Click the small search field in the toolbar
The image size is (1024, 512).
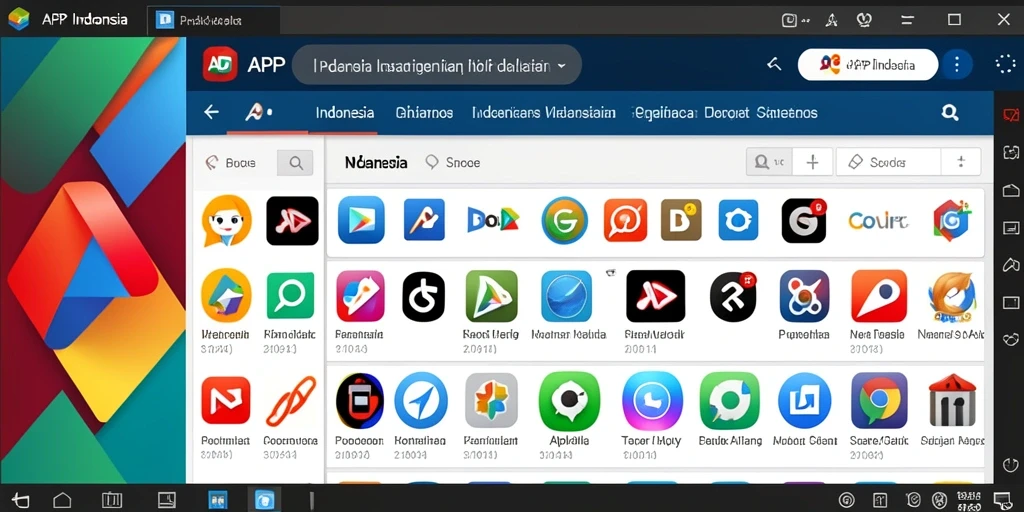(x=769, y=162)
